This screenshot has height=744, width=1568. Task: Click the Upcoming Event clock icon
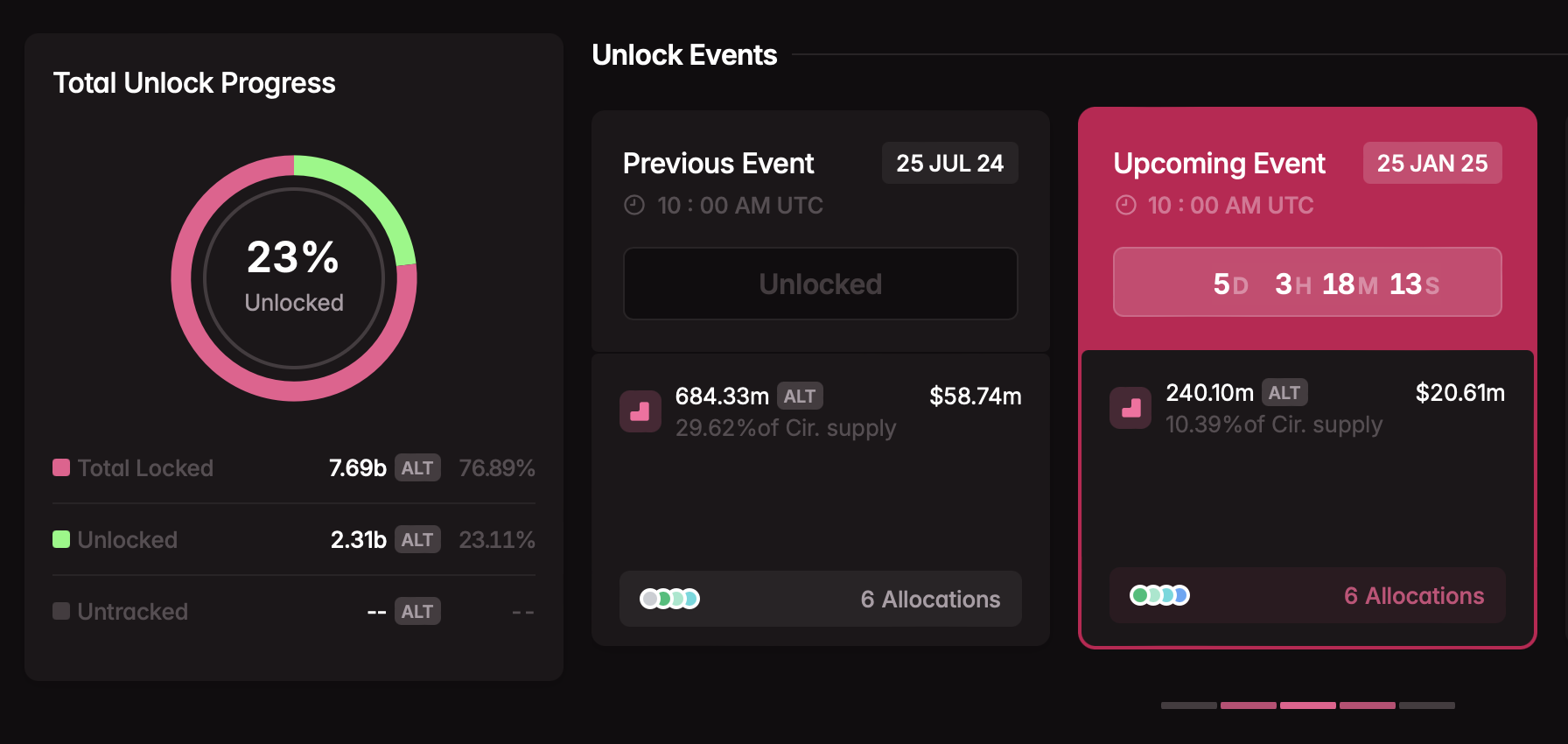tap(1125, 206)
